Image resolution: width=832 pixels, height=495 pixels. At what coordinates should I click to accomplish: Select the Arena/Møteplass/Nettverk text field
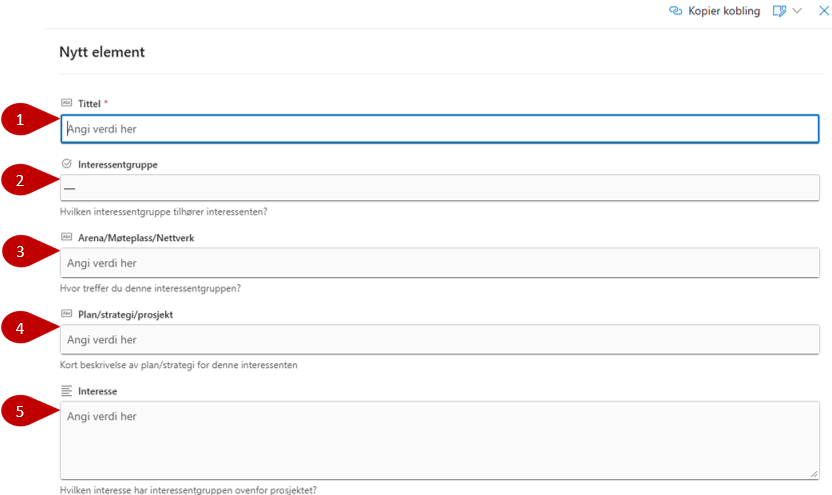pyautogui.click(x=440, y=263)
